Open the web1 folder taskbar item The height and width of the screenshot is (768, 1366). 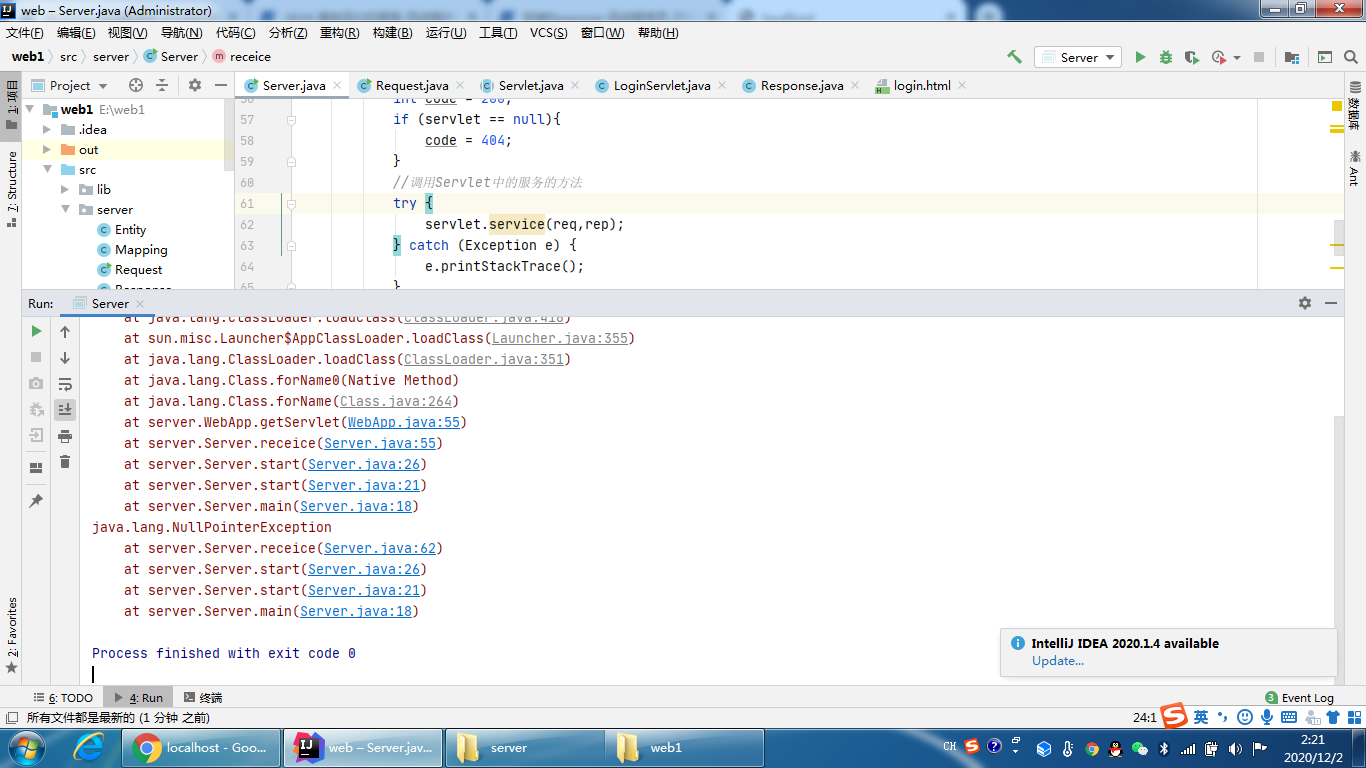683,747
